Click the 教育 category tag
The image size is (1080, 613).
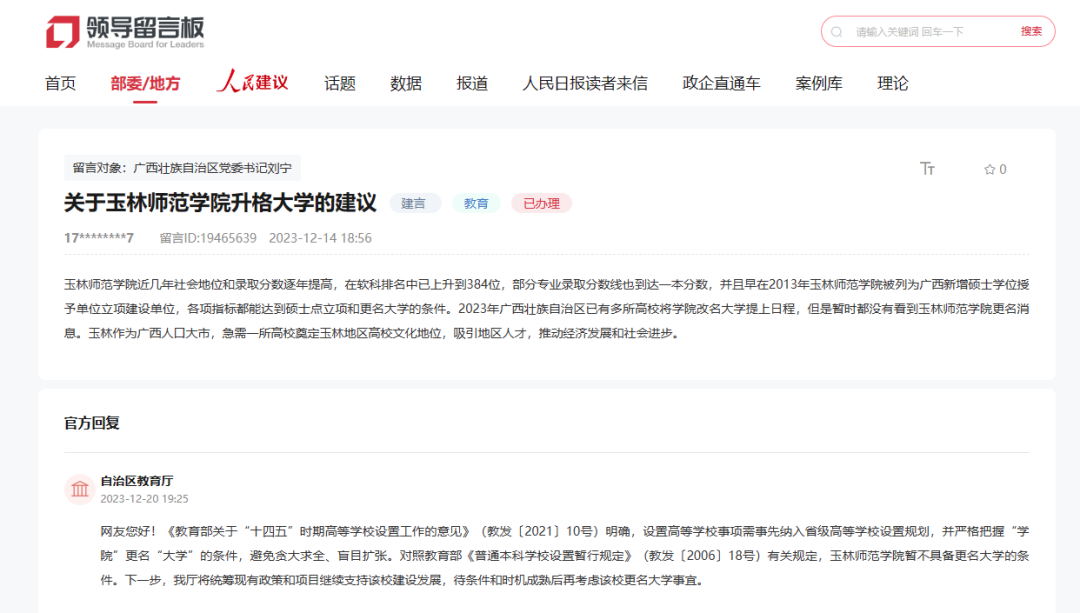pos(476,203)
